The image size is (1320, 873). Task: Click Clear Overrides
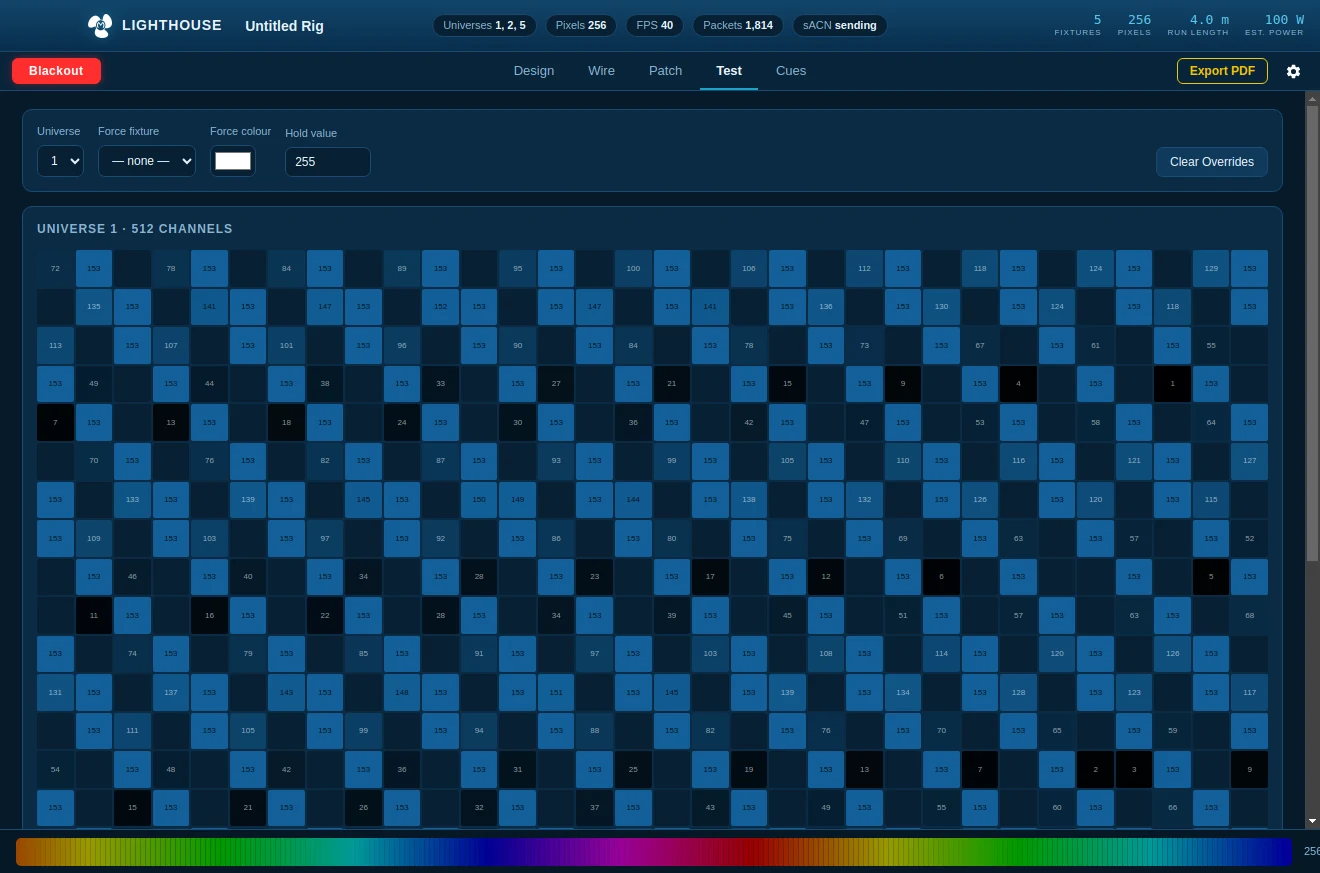pyautogui.click(x=1212, y=162)
